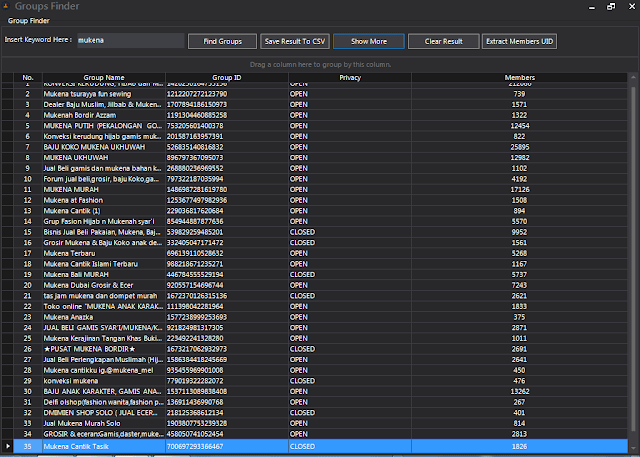
Task: Click row number 28 cell
Action: pos(28,370)
